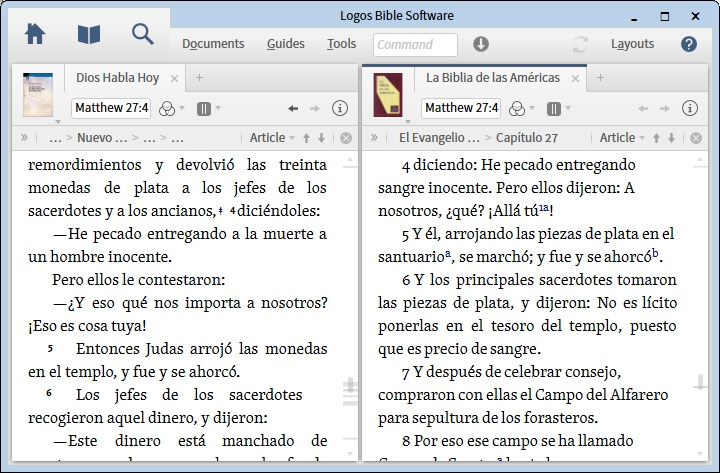Show resource information for La Biblia de las Américas
The image size is (720, 473).
pyautogui.click(x=690, y=108)
